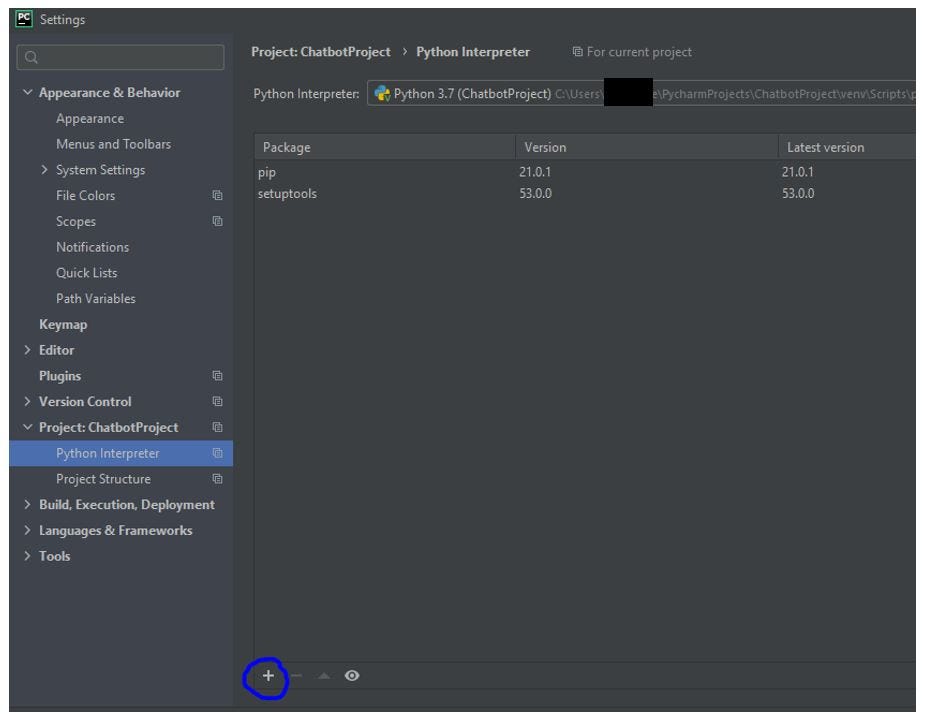
Task: Click Project: ChatbotProject breadcrumb
Action: pyautogui.click(x=321, y=52)
